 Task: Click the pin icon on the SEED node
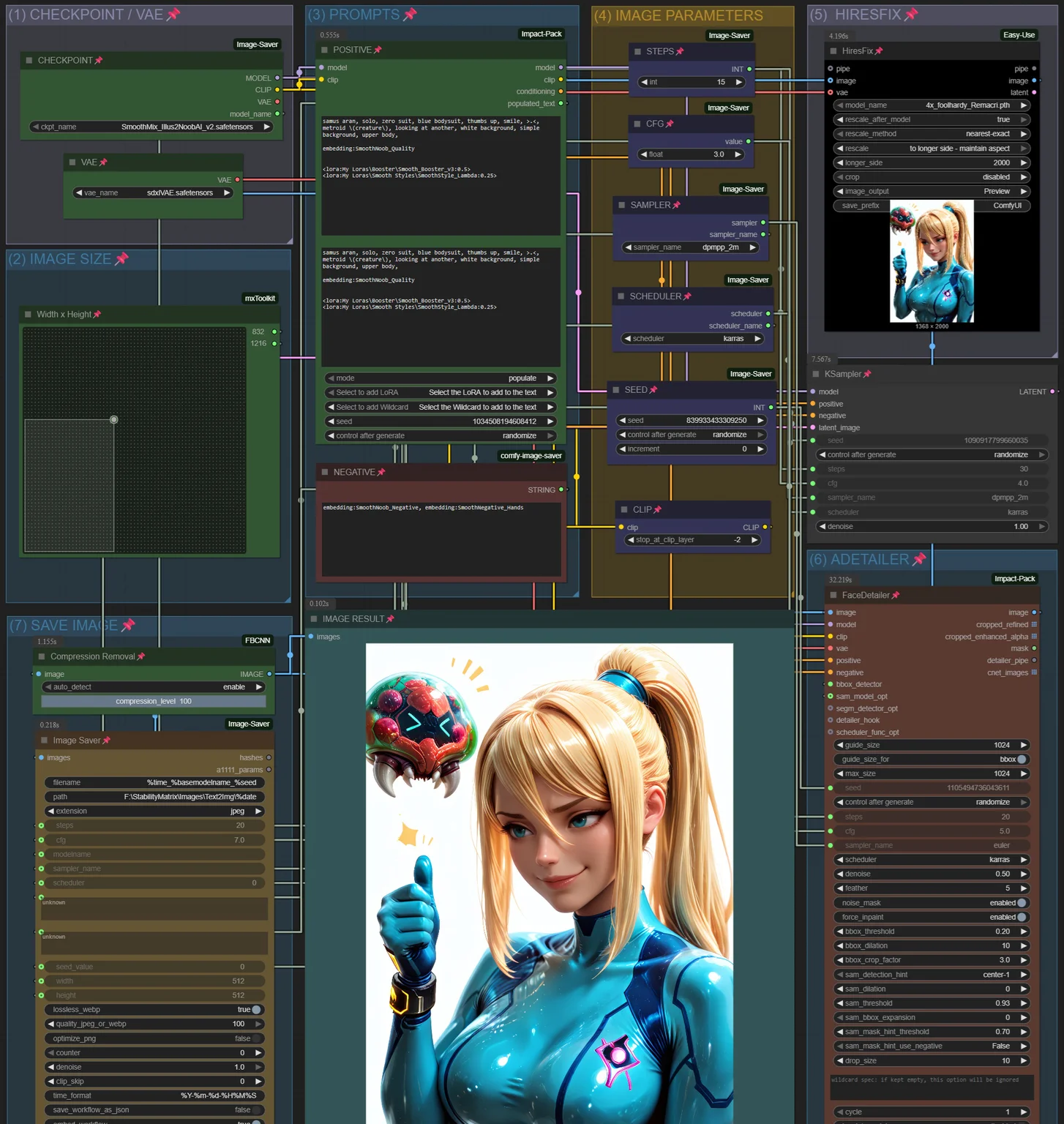coord(653,390)
